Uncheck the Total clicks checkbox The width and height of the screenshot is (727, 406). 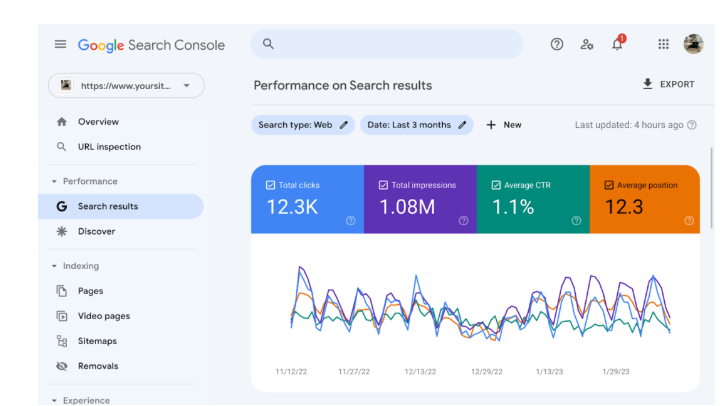pos(270,185)
